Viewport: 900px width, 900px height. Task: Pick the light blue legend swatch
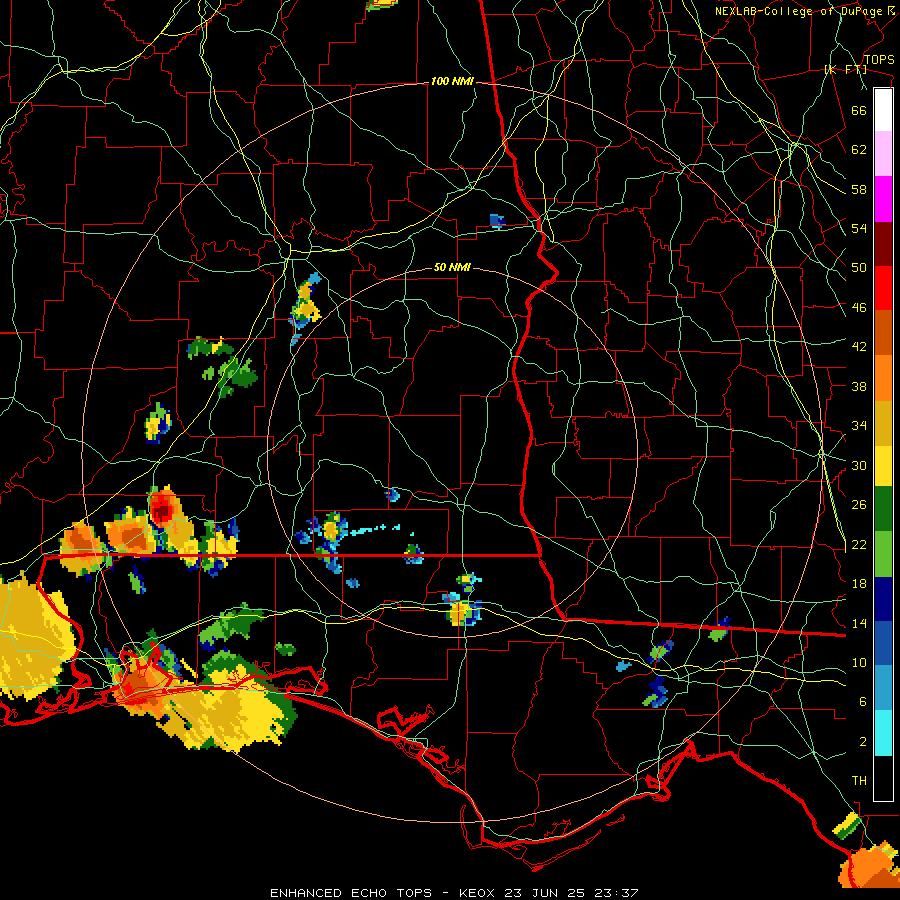point(883,688)
